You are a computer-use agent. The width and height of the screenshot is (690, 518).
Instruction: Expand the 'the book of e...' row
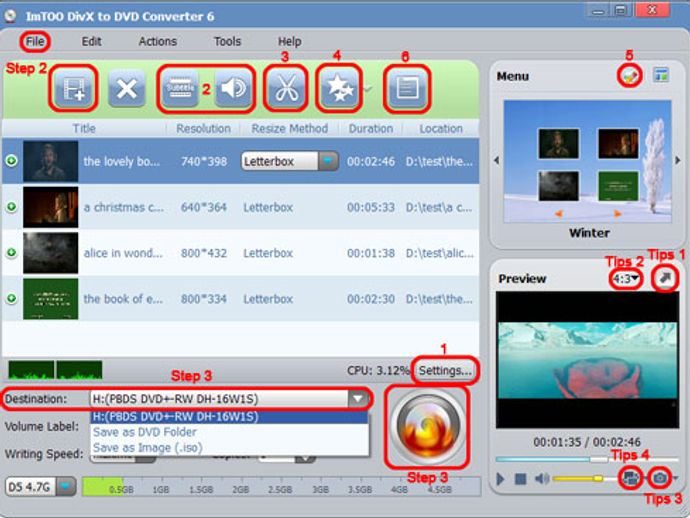(12, 298)
